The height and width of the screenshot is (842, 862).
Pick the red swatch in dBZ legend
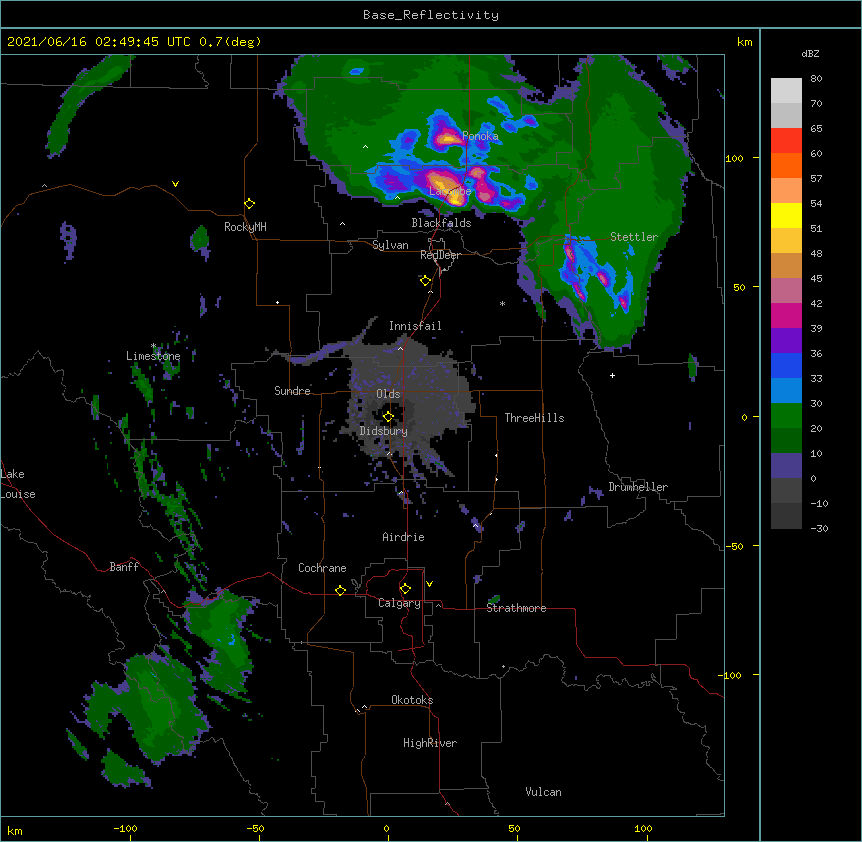click(786, 141)
